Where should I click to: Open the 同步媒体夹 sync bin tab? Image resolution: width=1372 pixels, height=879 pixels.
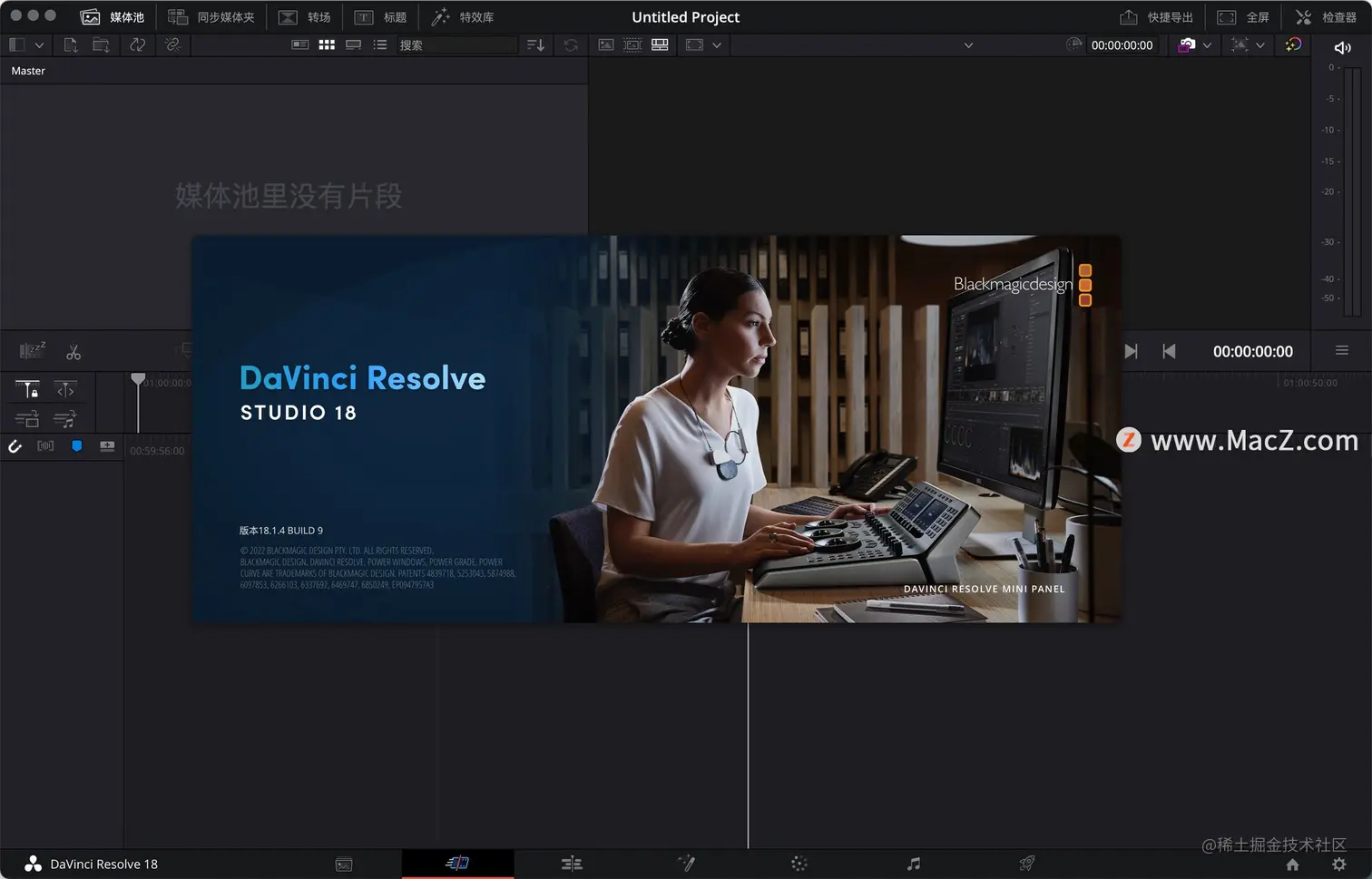click(211, 17)
